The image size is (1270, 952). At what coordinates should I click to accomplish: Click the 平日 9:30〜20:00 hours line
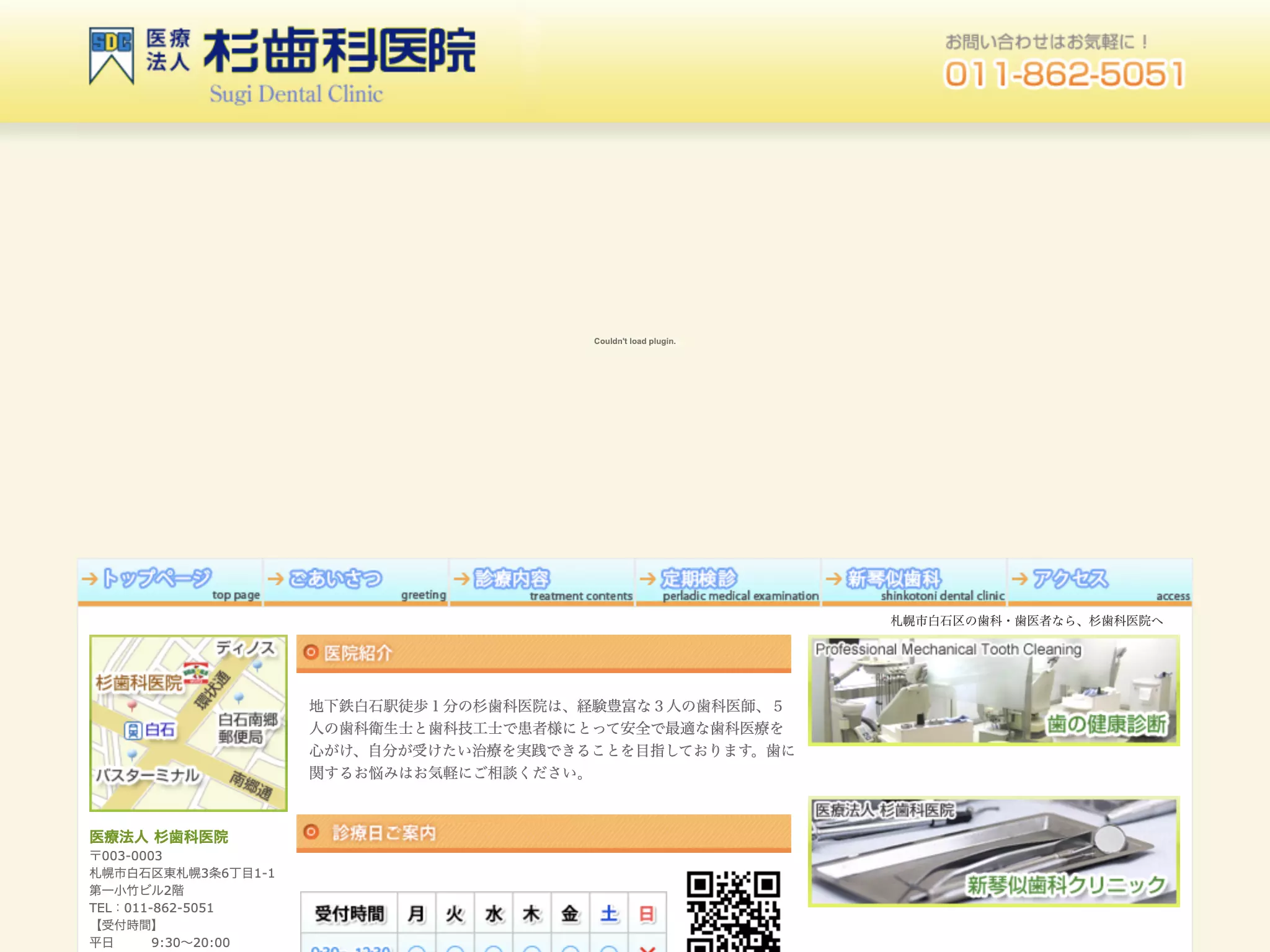159,943
